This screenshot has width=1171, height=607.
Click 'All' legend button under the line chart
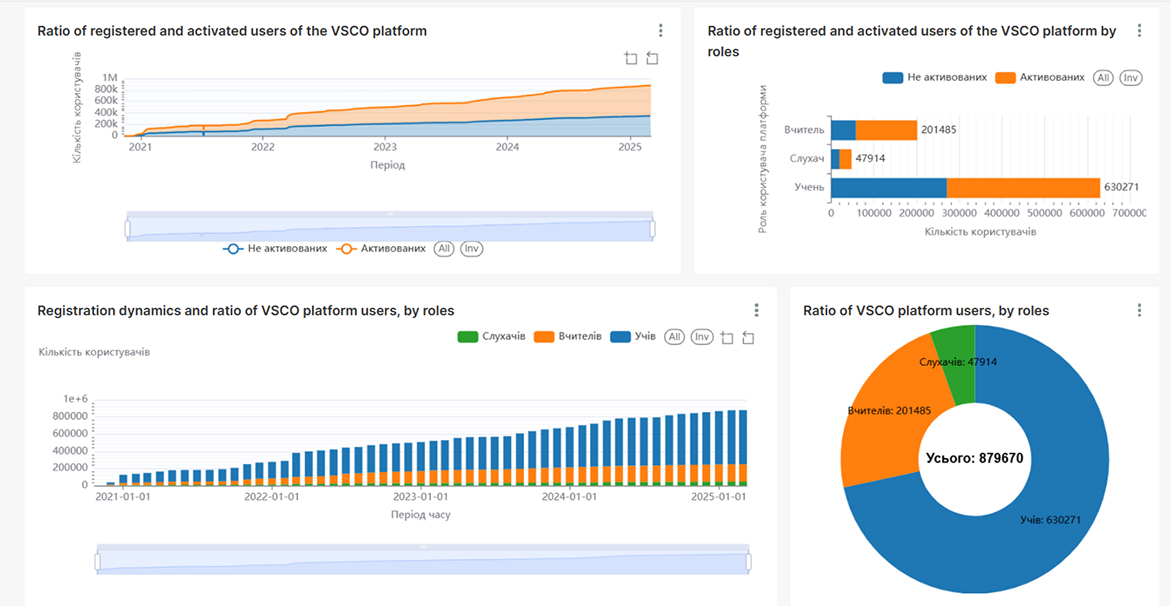tap(444, 249)
